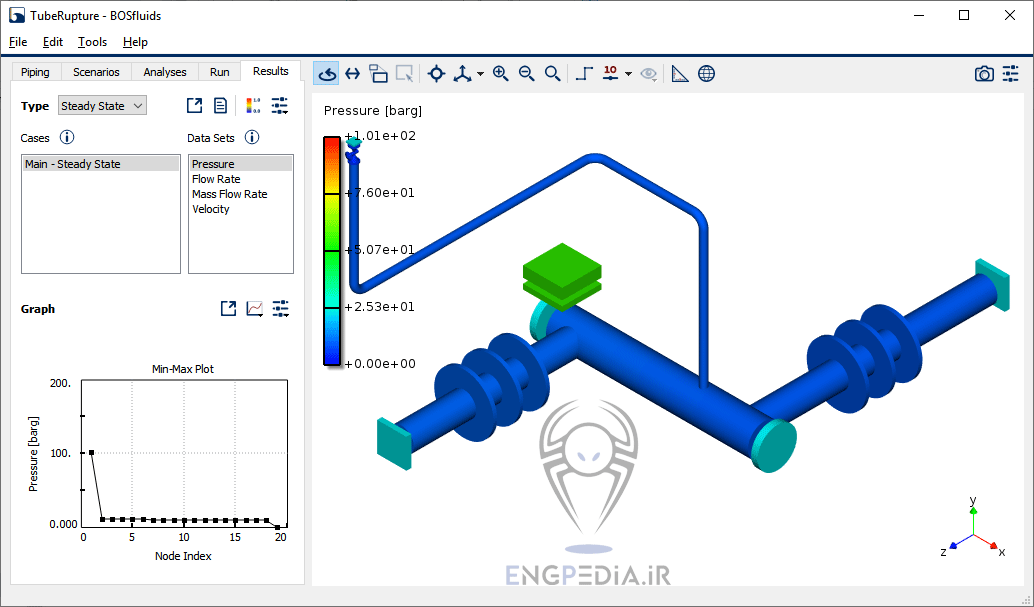Toggle the graph line chart icon
This screenshot has width=1034, height=607.
[254, 309]
